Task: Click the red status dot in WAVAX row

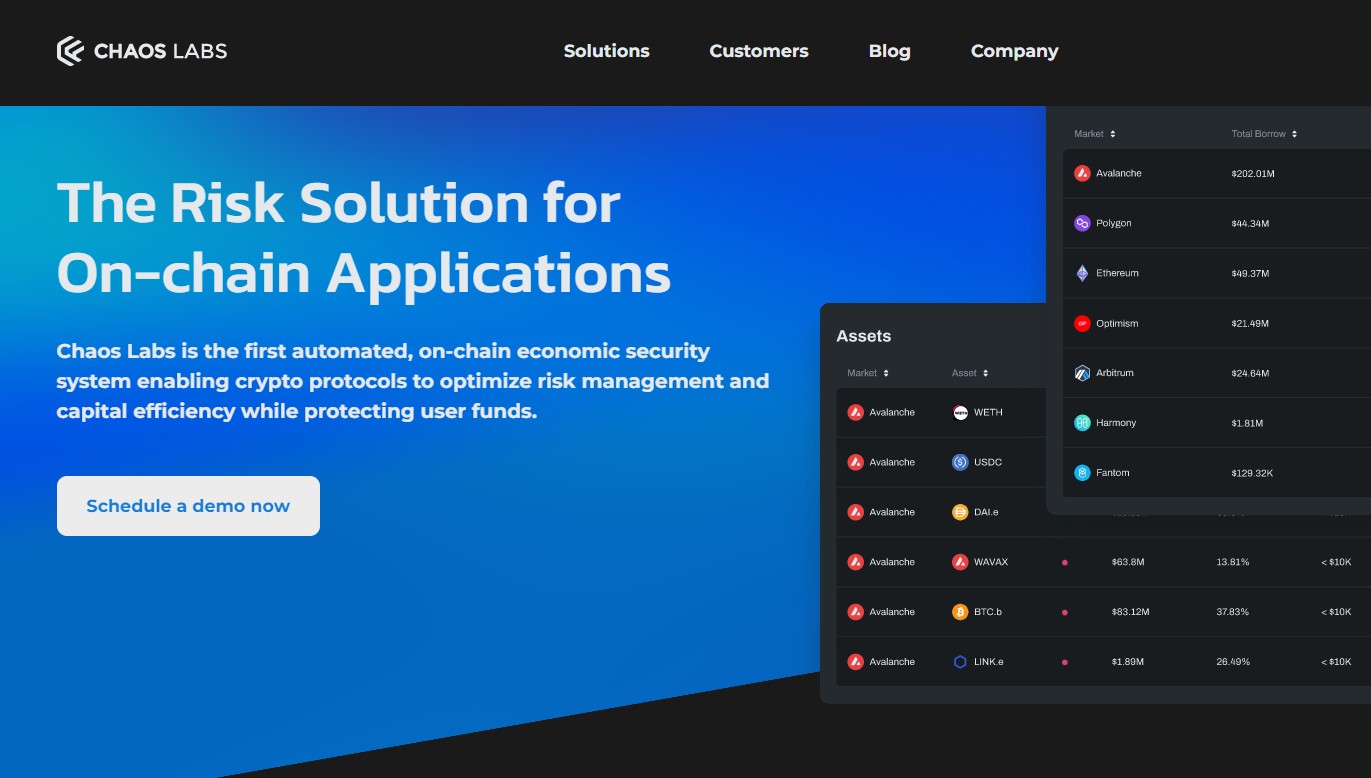Action: [x=1064, y=562]
